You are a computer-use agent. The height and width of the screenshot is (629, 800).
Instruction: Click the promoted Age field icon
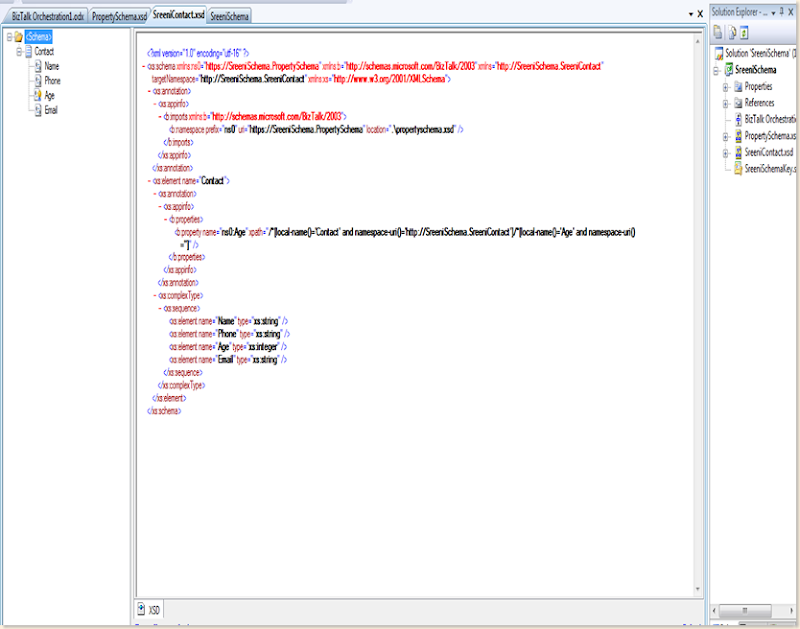(38, 95)
